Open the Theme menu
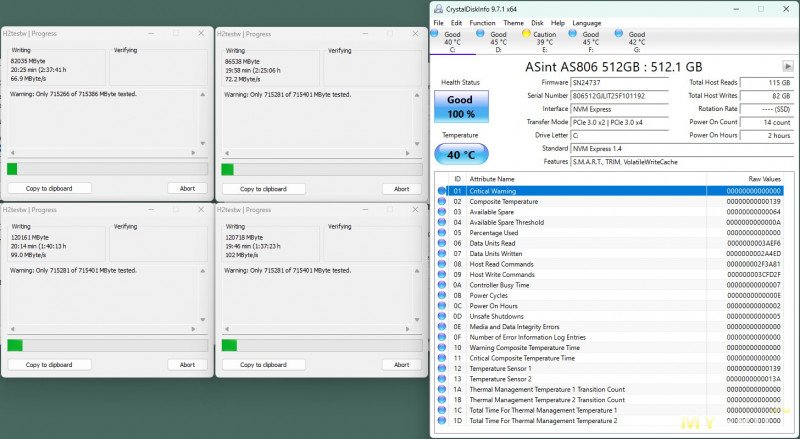The image size is (800, 439). (513, 23)
